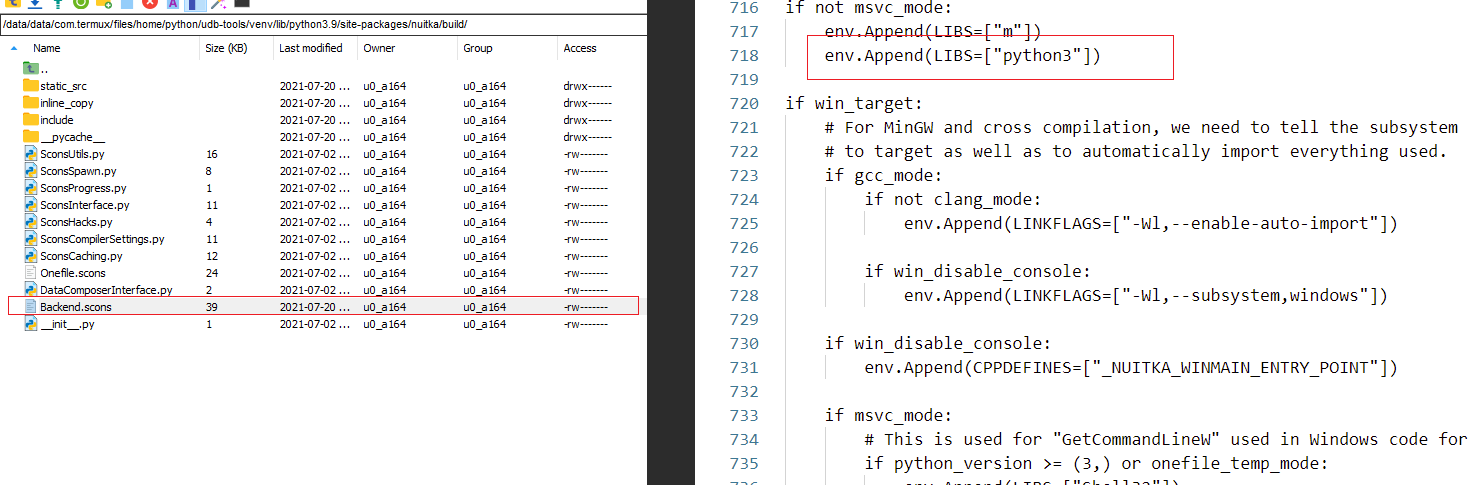Click the drwx------ access of static_src

click(586, 86)
